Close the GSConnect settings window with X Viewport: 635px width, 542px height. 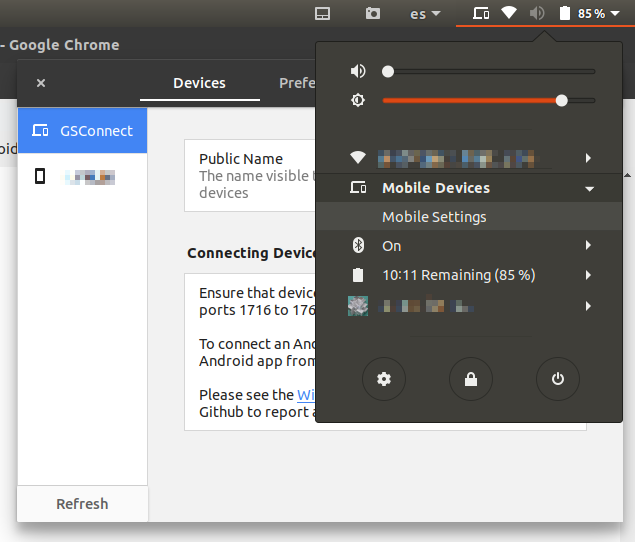41,83
